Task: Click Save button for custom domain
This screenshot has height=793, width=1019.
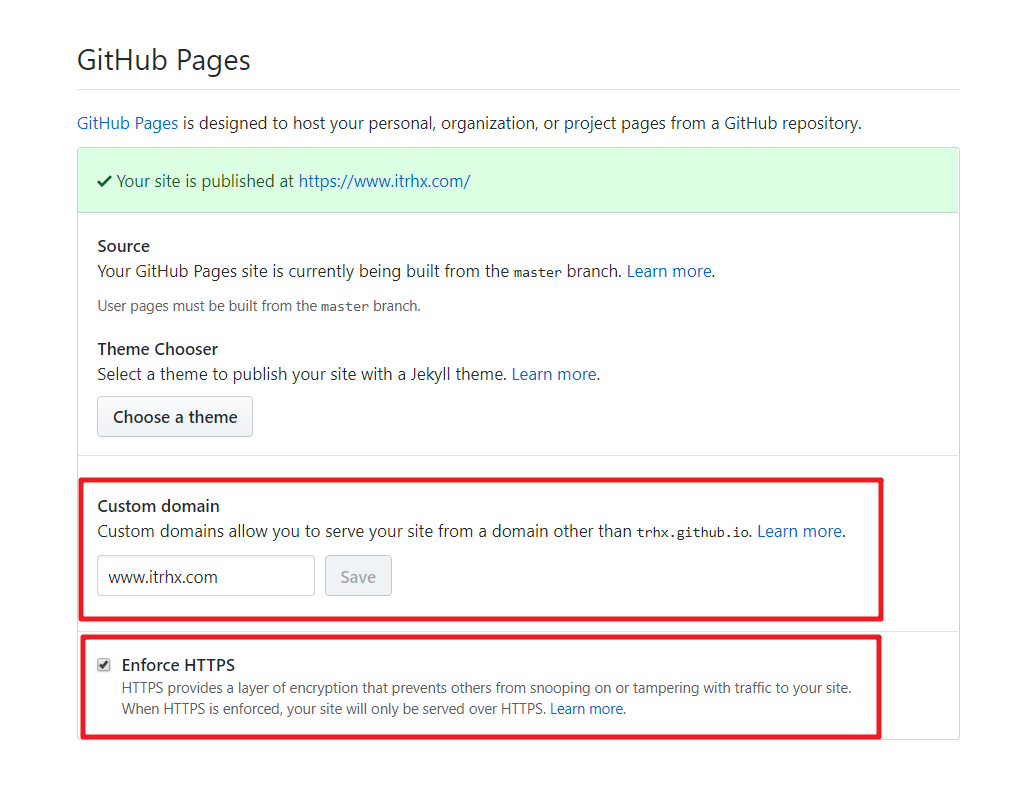Action: (358, 576)
